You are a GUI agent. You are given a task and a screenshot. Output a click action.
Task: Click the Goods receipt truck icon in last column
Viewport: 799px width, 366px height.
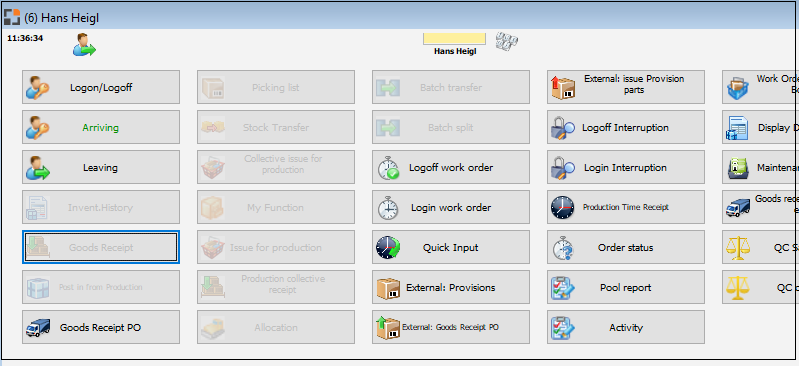pyautogui.click(x=738, y=208)
